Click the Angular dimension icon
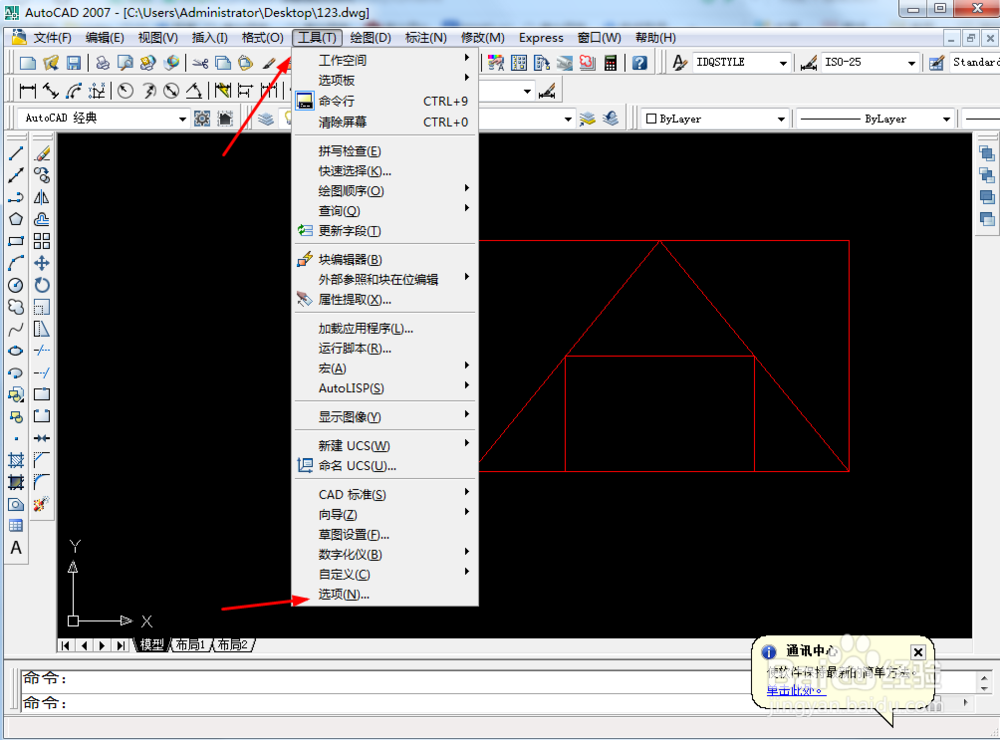Viewport: 1000px width, 740px height. (x=194, y=91)
